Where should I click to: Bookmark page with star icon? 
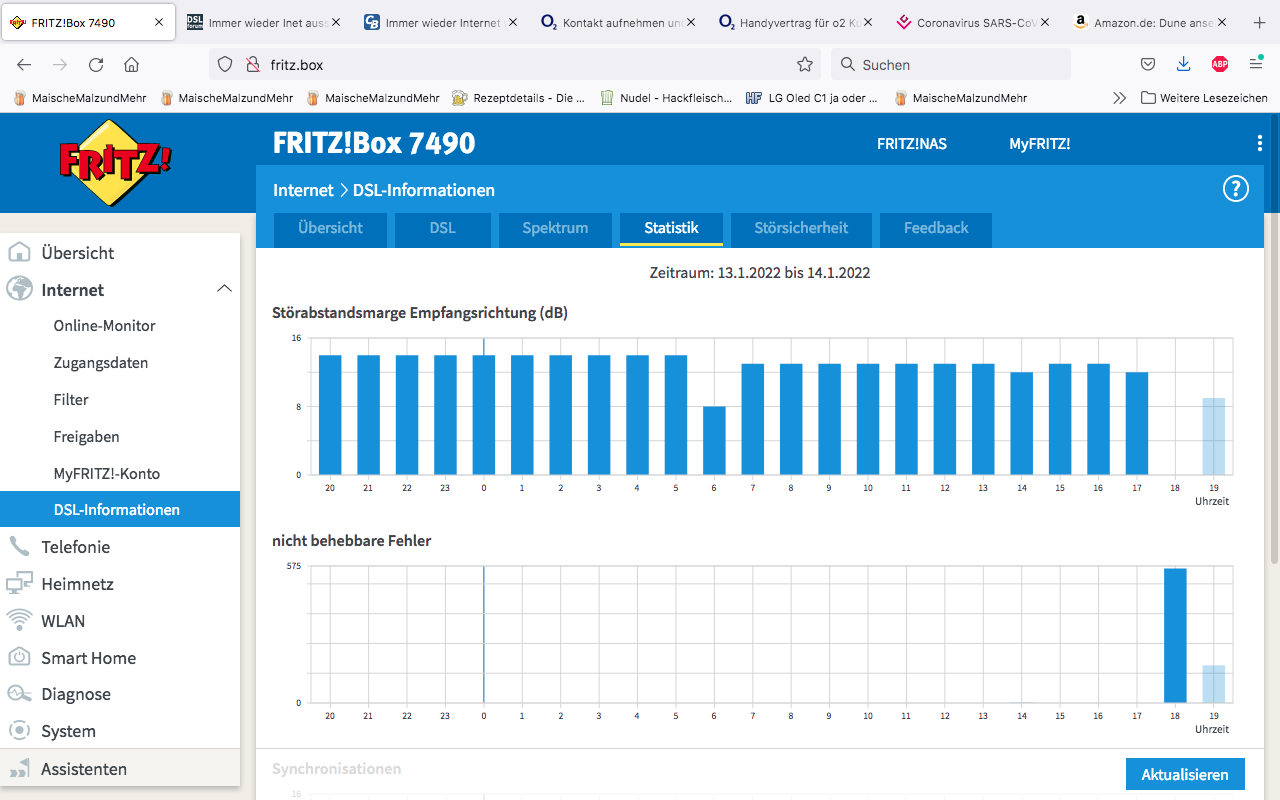[805, 65]
